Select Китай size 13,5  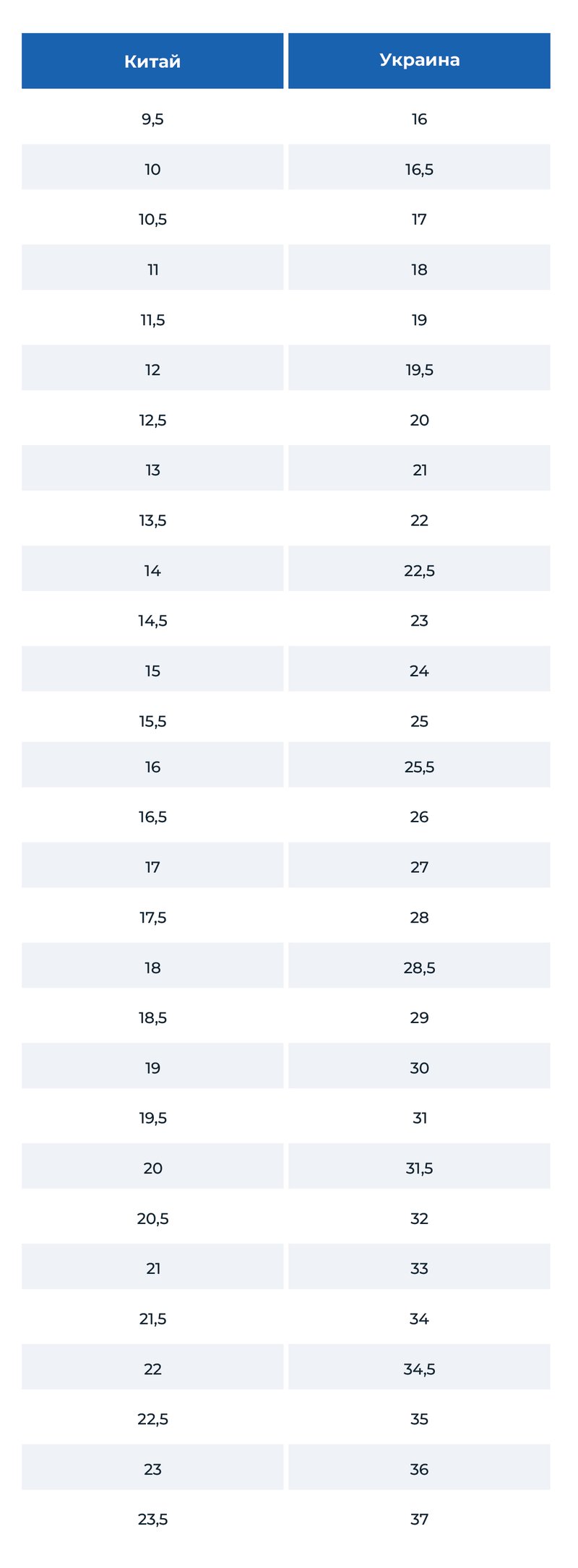(x=152, y=521)
